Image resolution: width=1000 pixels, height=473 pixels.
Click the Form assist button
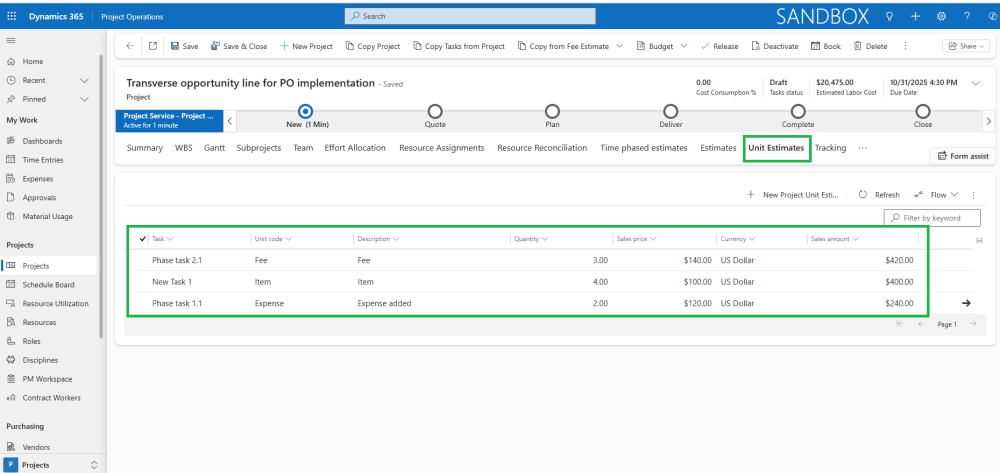[x=961, y=156]
